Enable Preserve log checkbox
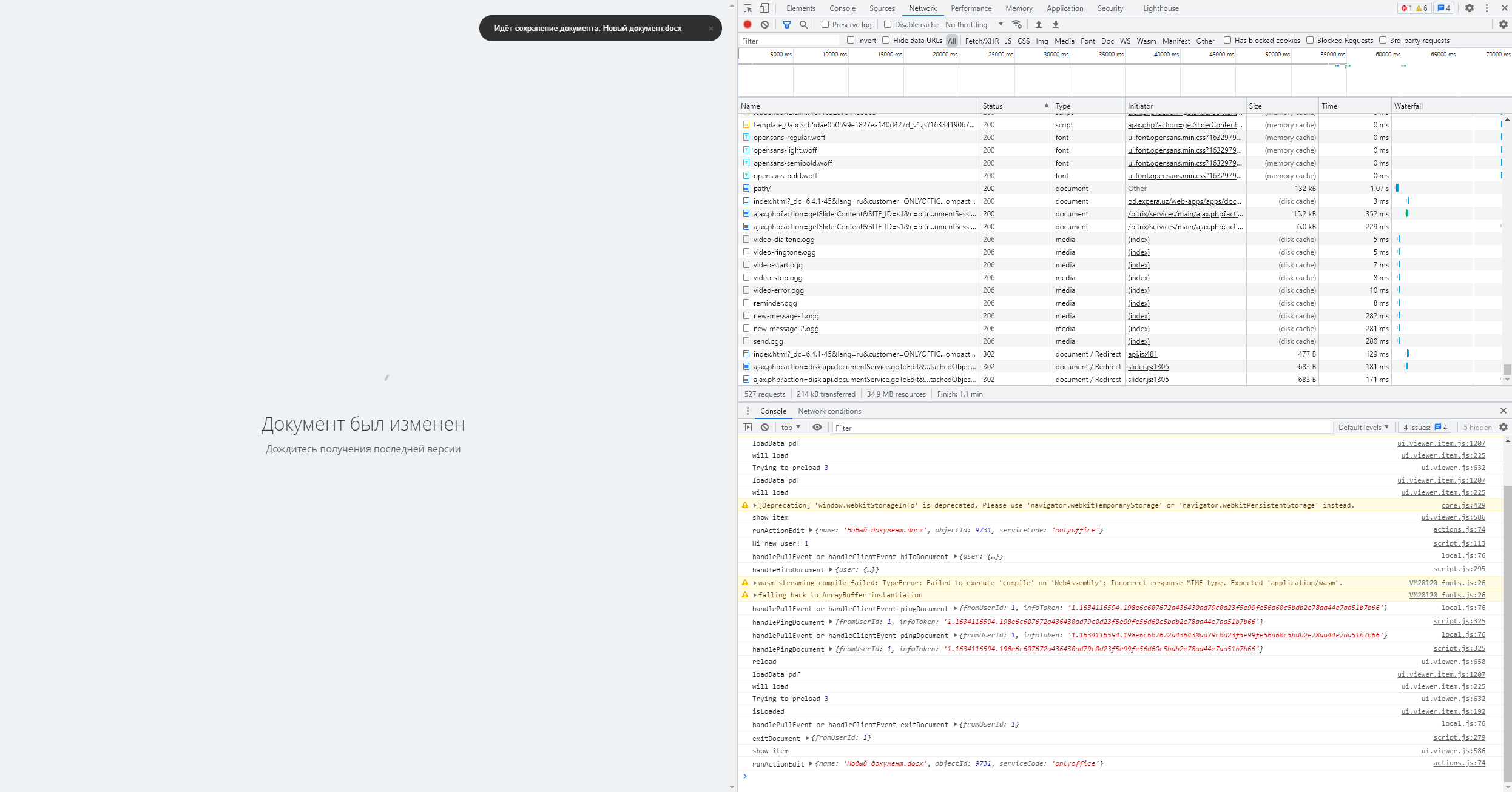The image size is (1512, 792). point(825,24)
